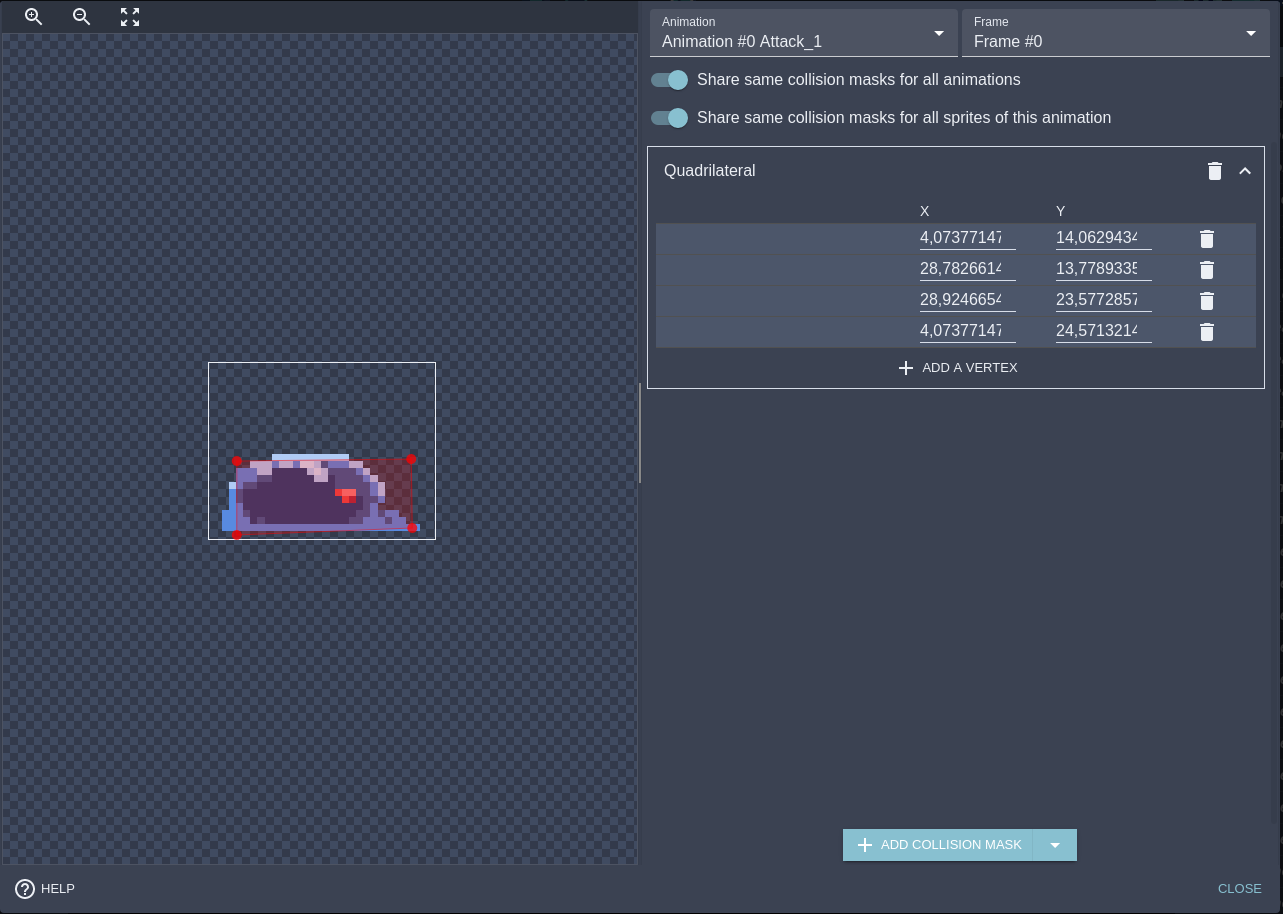Delete vertex with Y 24,5713214

[x=1207, y=332]
